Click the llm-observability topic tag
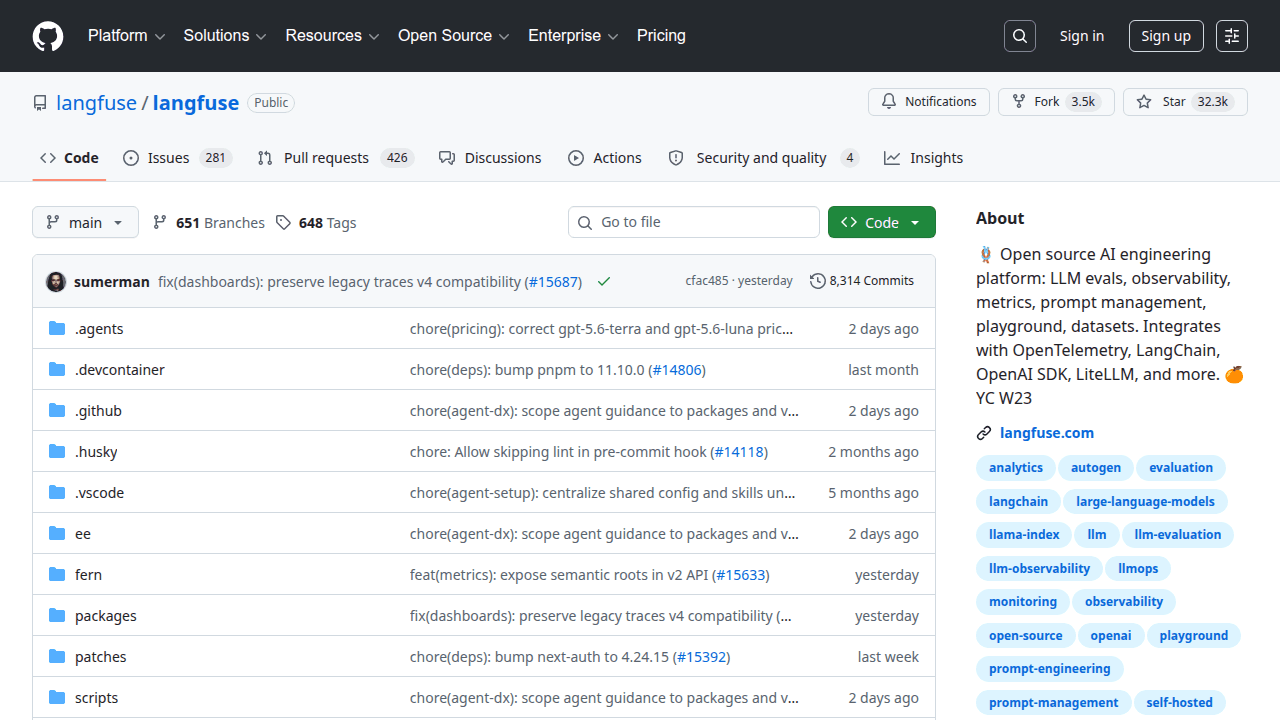 (x=1040, y=569)
